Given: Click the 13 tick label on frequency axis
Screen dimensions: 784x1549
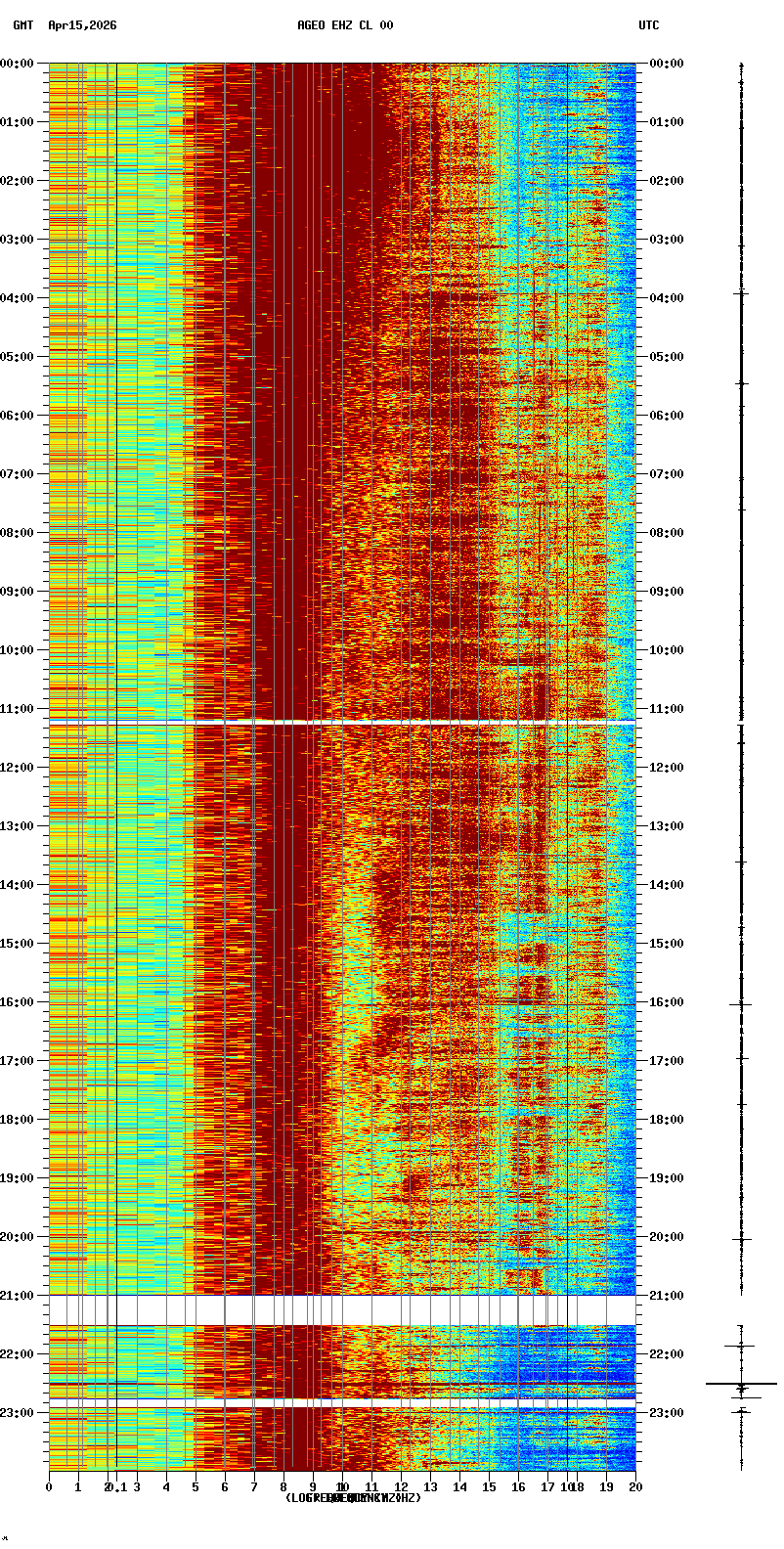Looking at the screenshot, I should point(431,1487).
